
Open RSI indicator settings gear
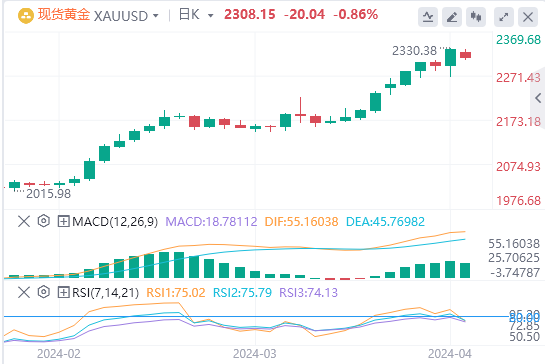coord(44,292)
